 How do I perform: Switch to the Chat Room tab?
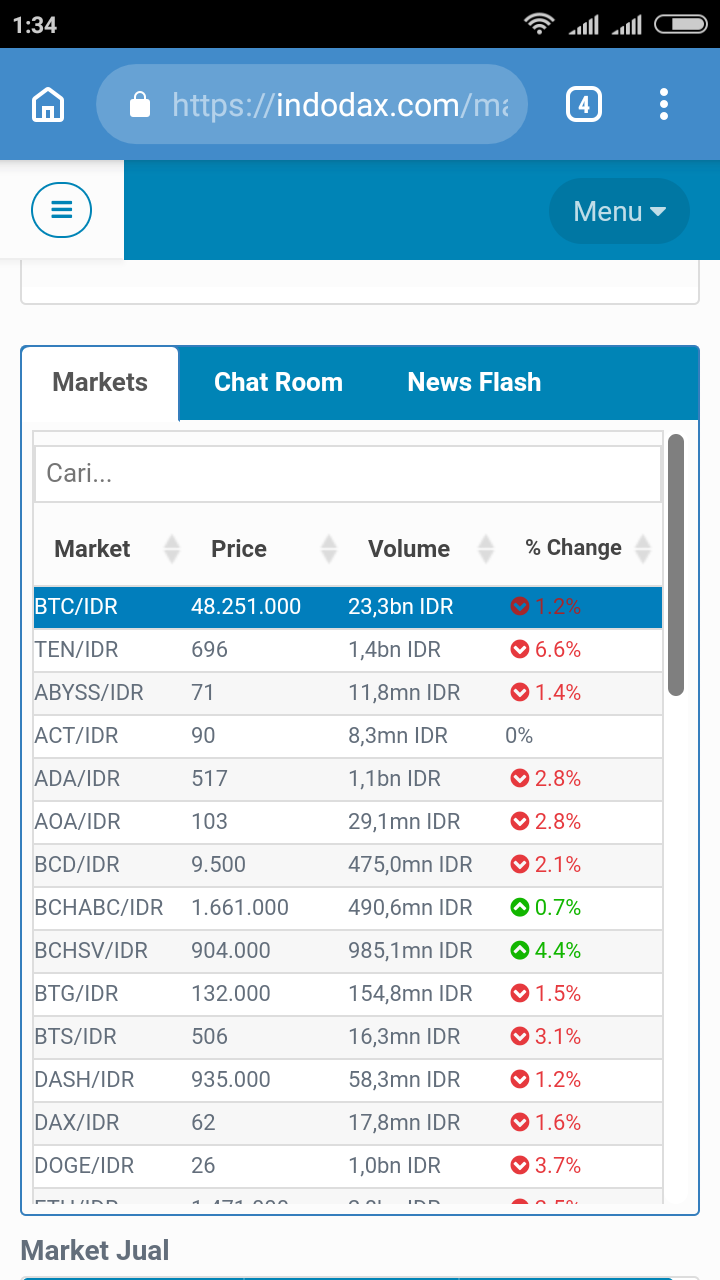(278, 382)
